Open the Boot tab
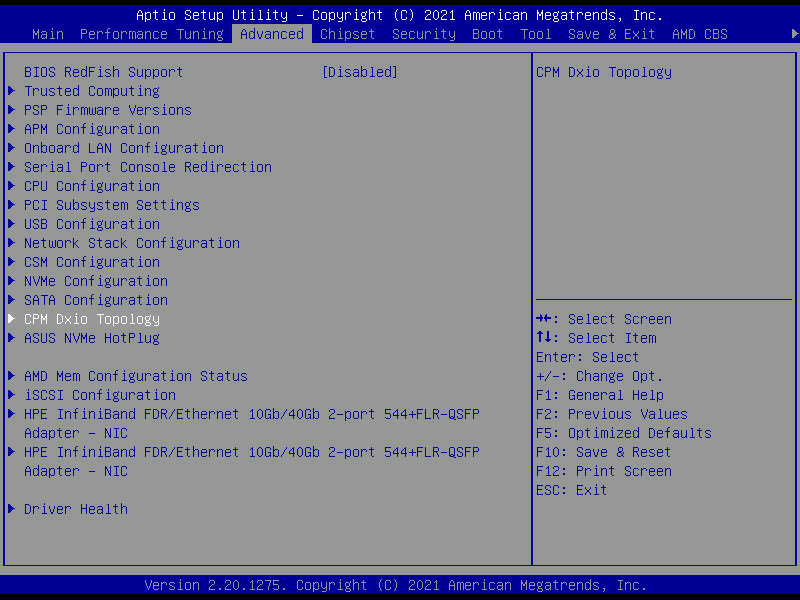 click(x=488, y=34)
